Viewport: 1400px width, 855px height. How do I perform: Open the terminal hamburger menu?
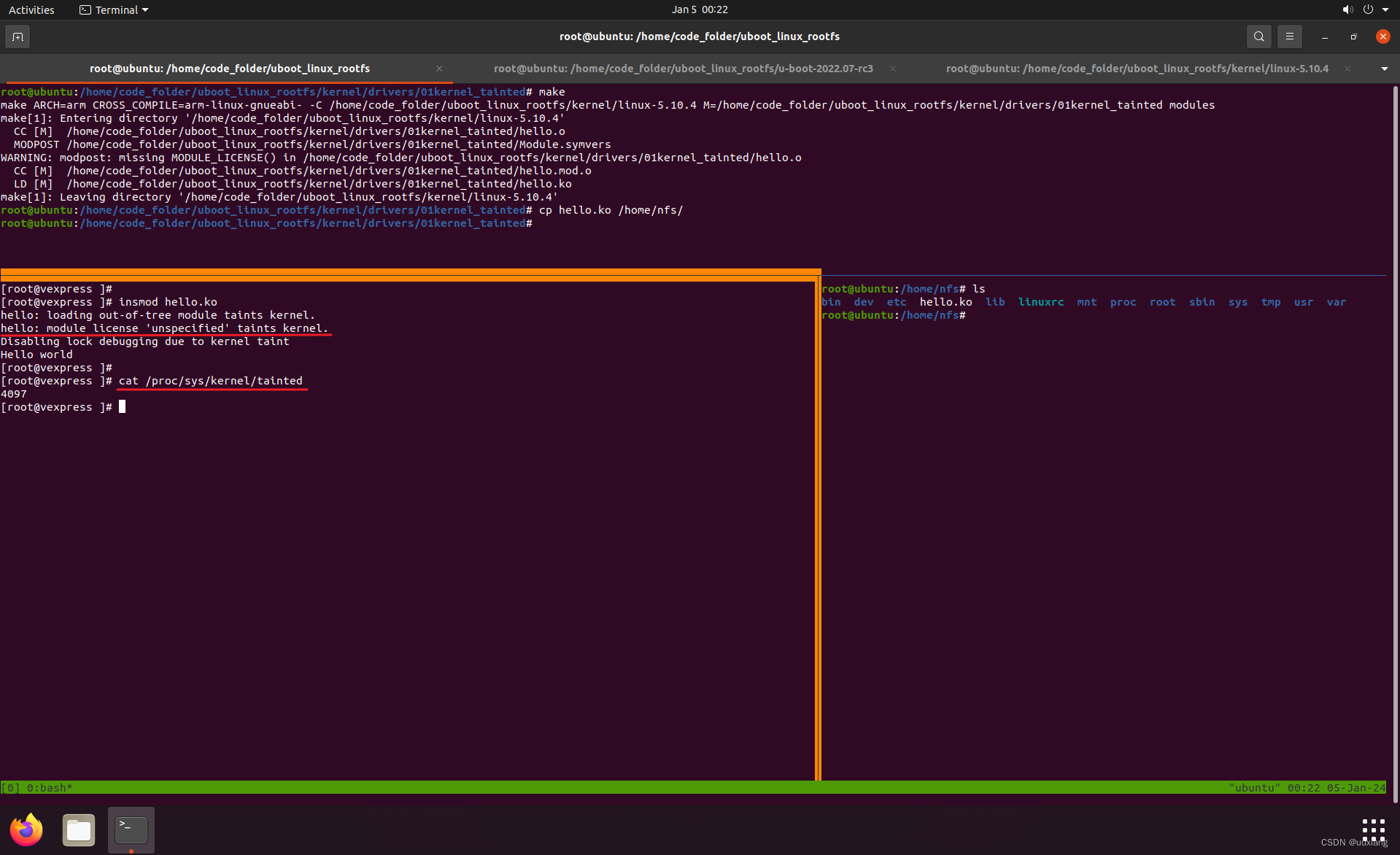click(x=1289, y=36)
